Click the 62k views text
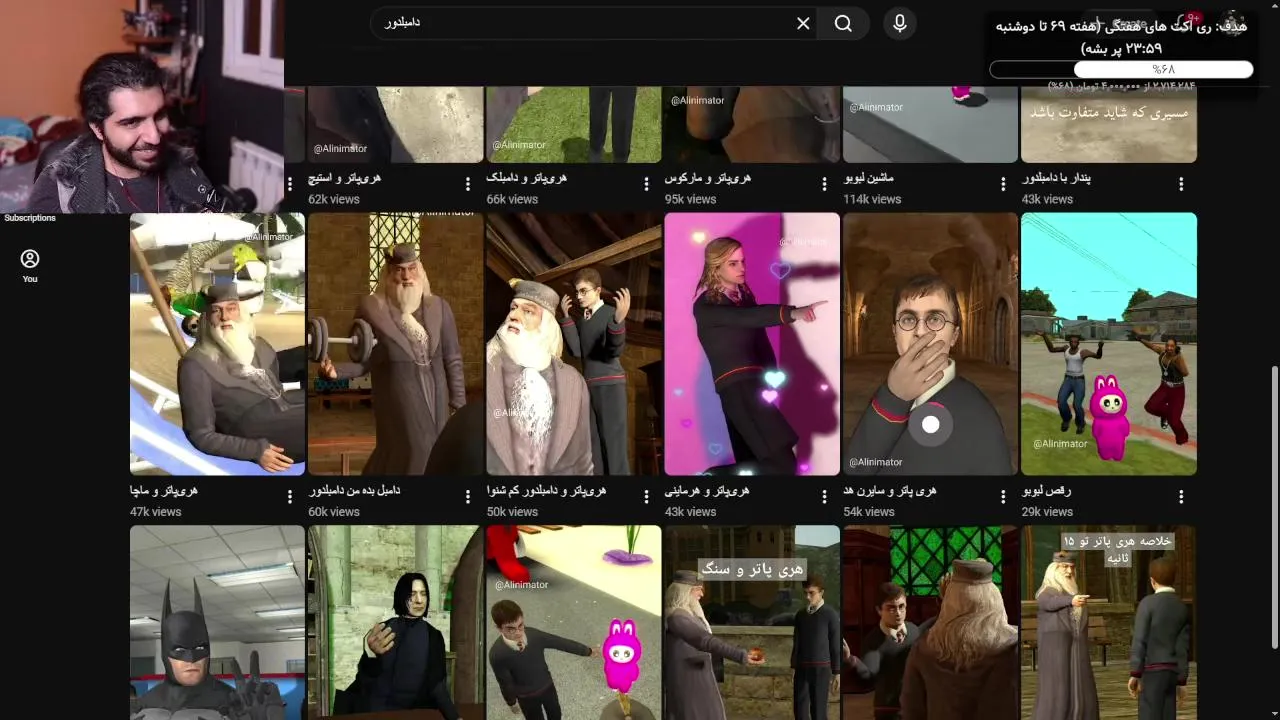This screenshot has width=1280, height=720. (333, 199)
